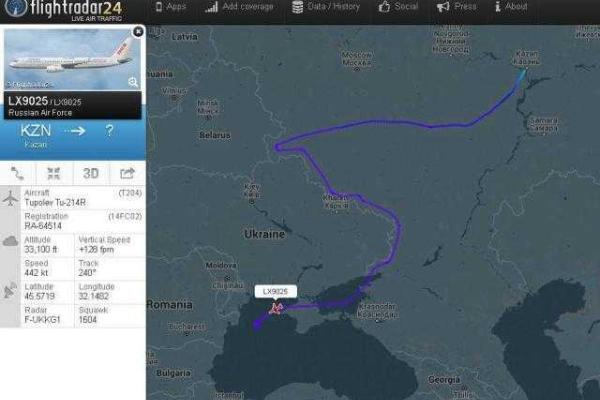Open the Add coverage menu

[239, 7]
